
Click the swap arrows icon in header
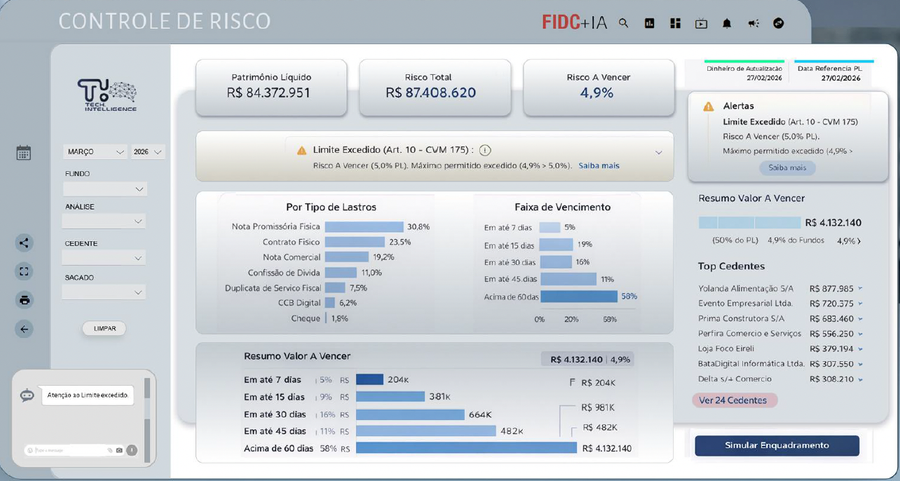click(778, 24)
